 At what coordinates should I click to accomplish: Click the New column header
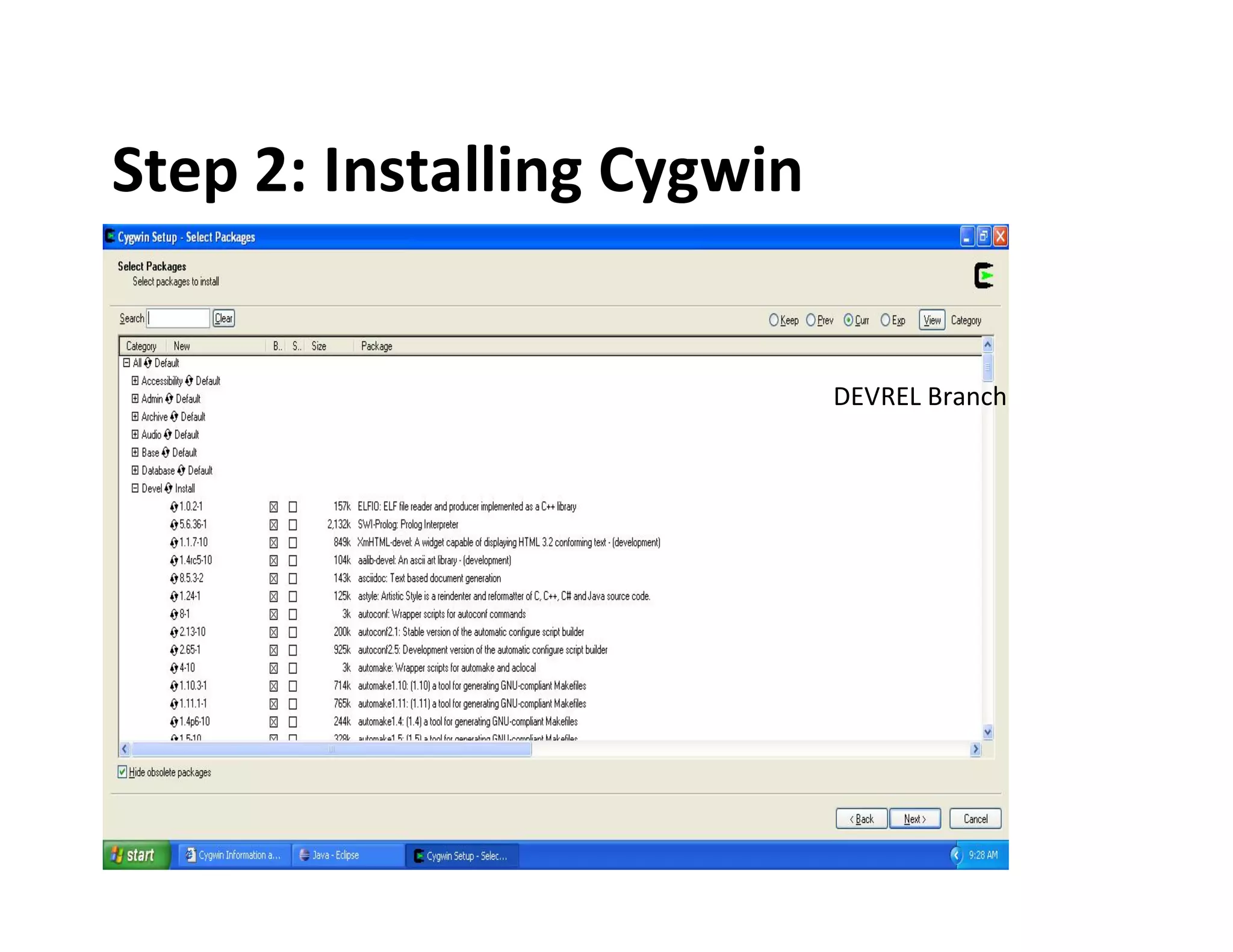[216, 346]
